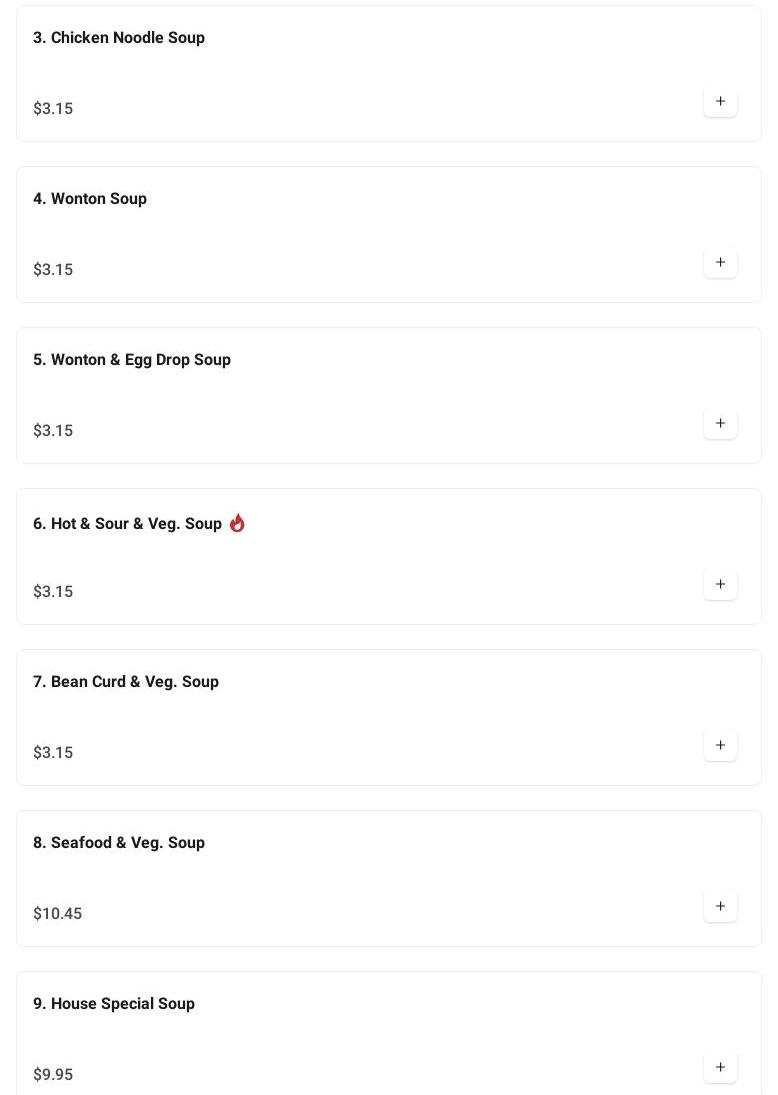Add Chicken Noodle Soup using plus icon
This screenshot has height=1095, width=778.
click(720, 102)
